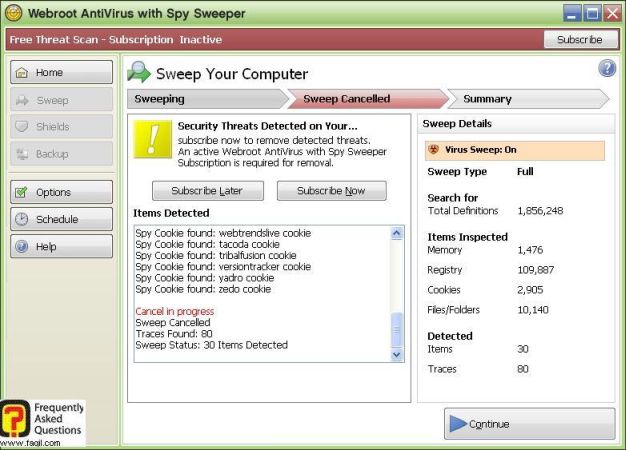Select 'zedo cookie' entry
Screen dimensions: 626x450
point(203,289)
